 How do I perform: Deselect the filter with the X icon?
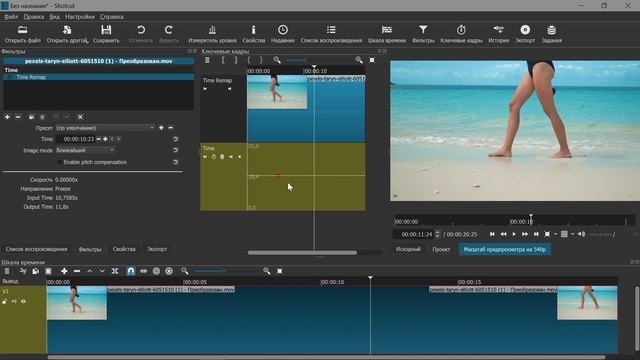[x=80, y=117]
